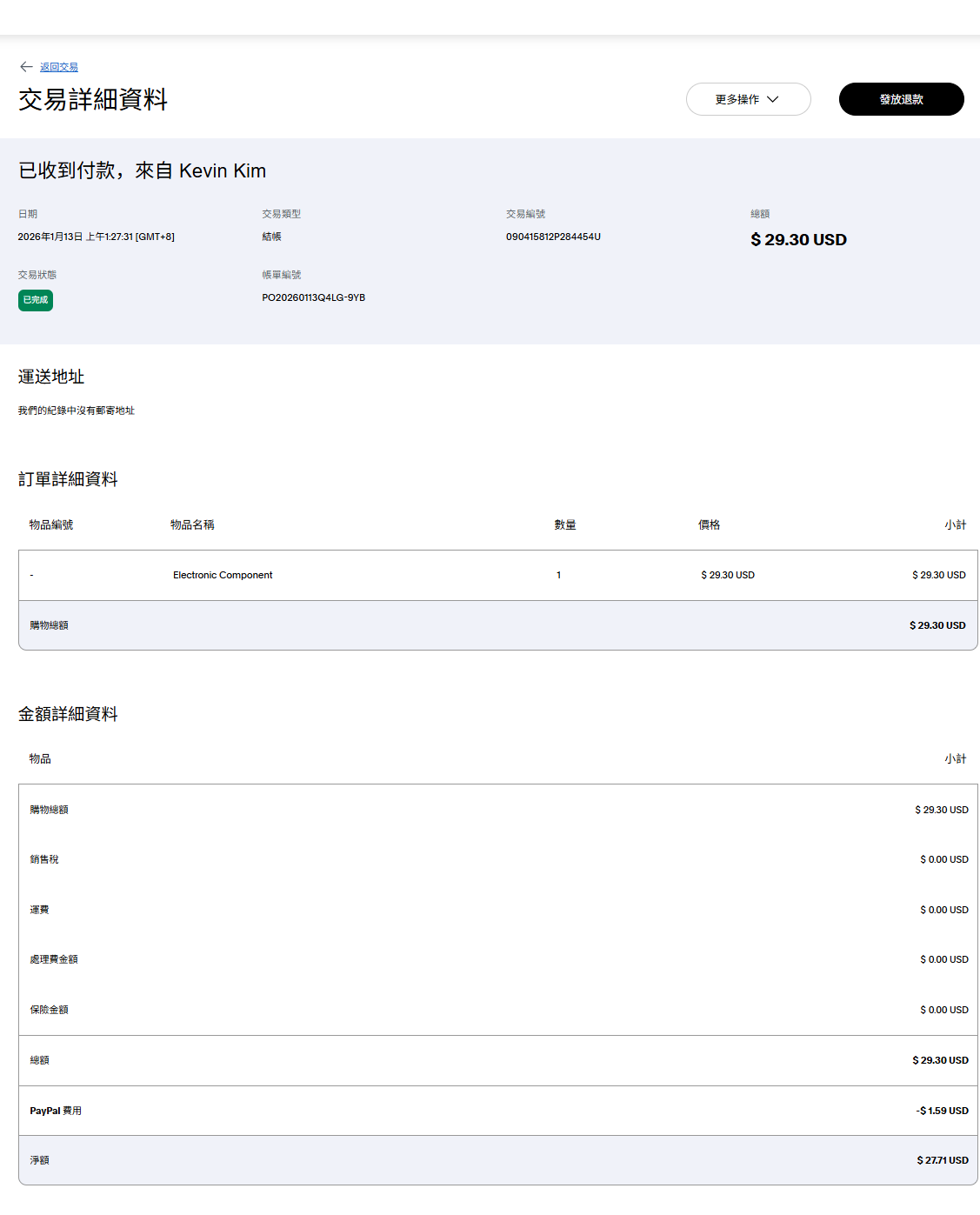The image size is (980, 1215).
Task: Click the Electronic Component item name
Action: point(223,575)
